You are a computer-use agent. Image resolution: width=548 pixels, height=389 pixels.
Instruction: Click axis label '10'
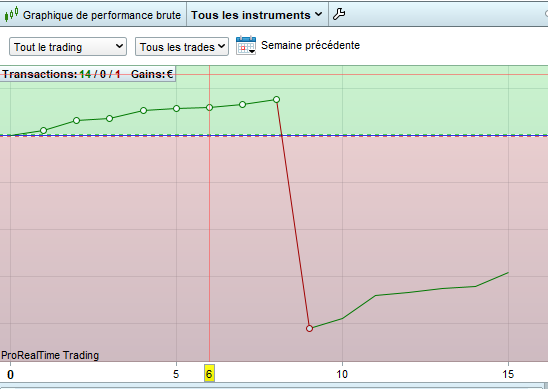point(342,374)
